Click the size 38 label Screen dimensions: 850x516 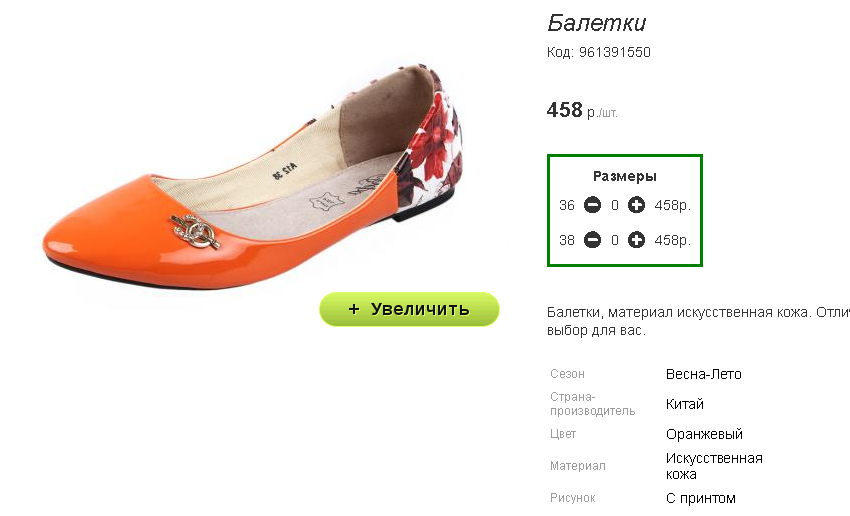(x=566, y=240)
